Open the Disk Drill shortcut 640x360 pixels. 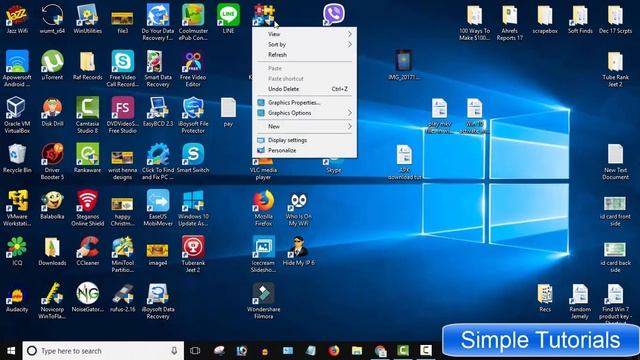click(52, 111)
